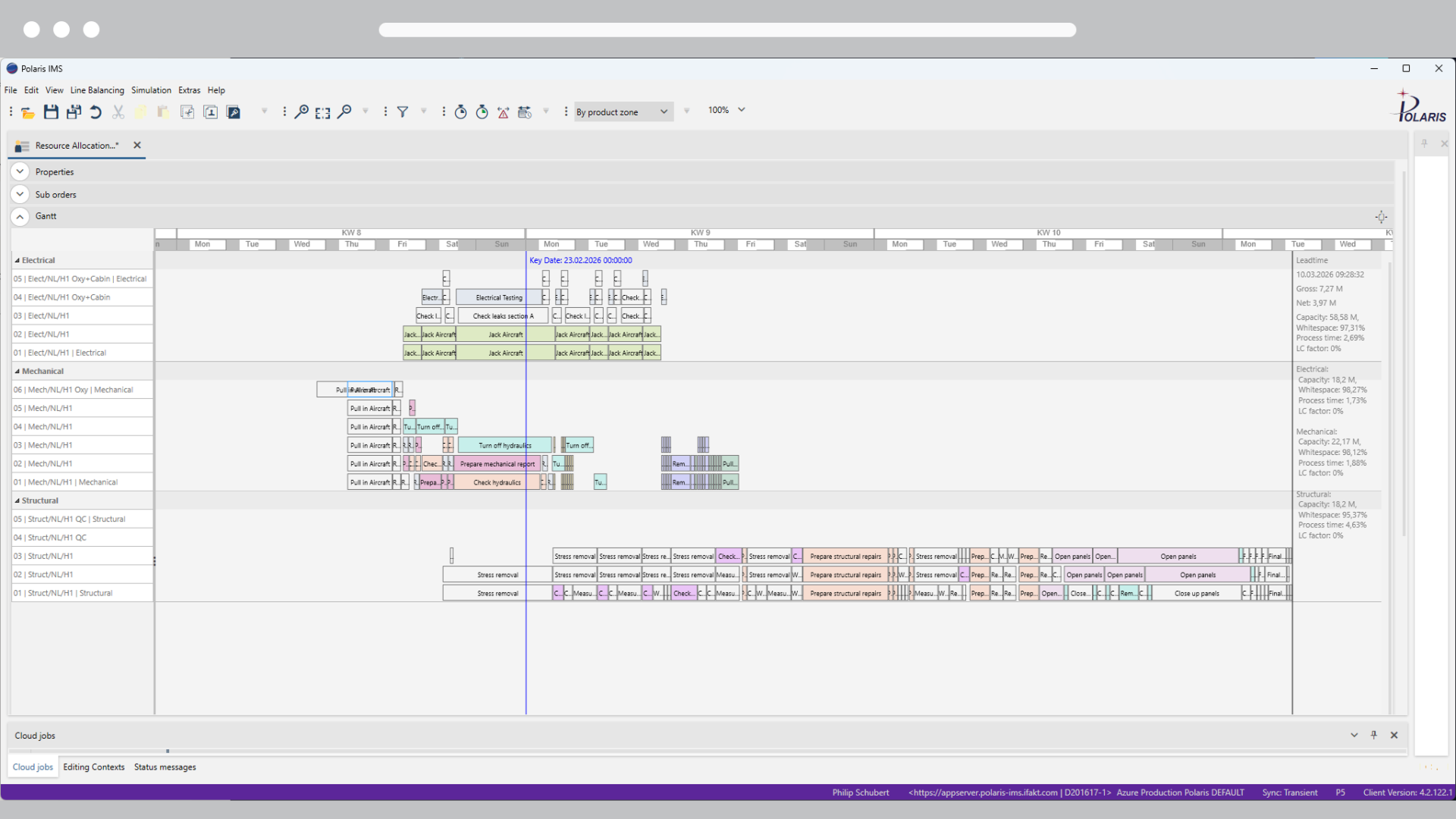
Task: Collapse Cloud jobs panel via chevron
Action: pos(1354,735)
